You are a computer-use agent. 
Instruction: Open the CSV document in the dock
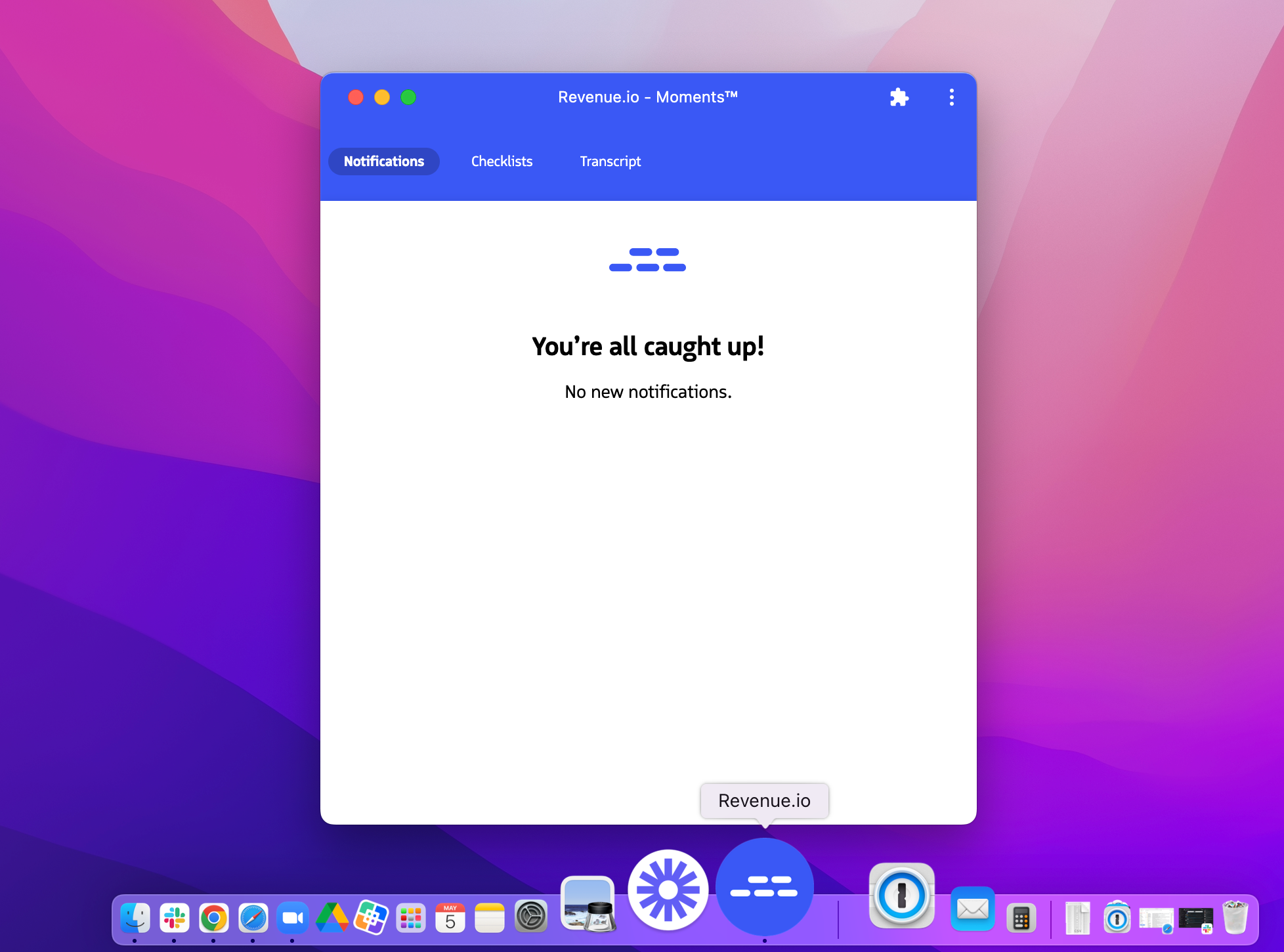tap(1077, 918)
